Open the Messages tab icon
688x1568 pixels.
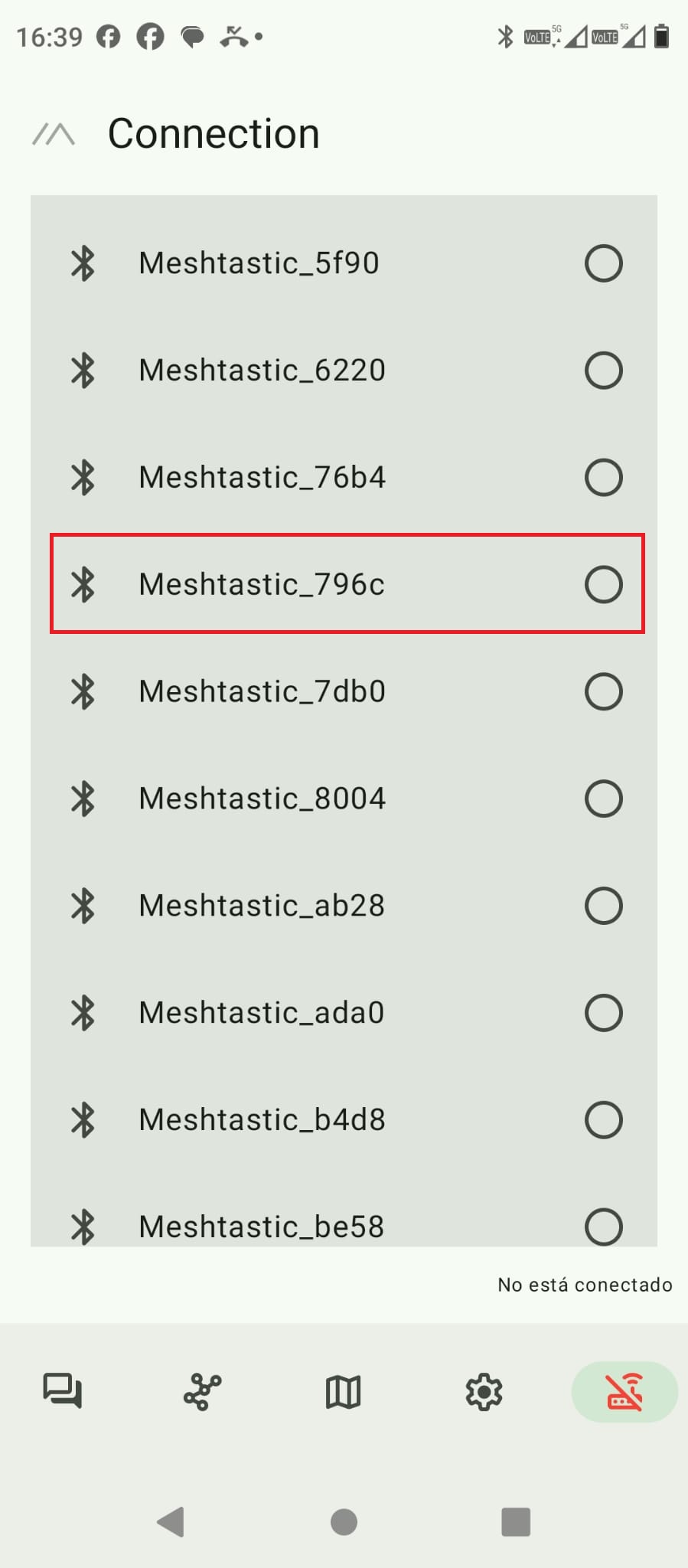coord(63,1390)
